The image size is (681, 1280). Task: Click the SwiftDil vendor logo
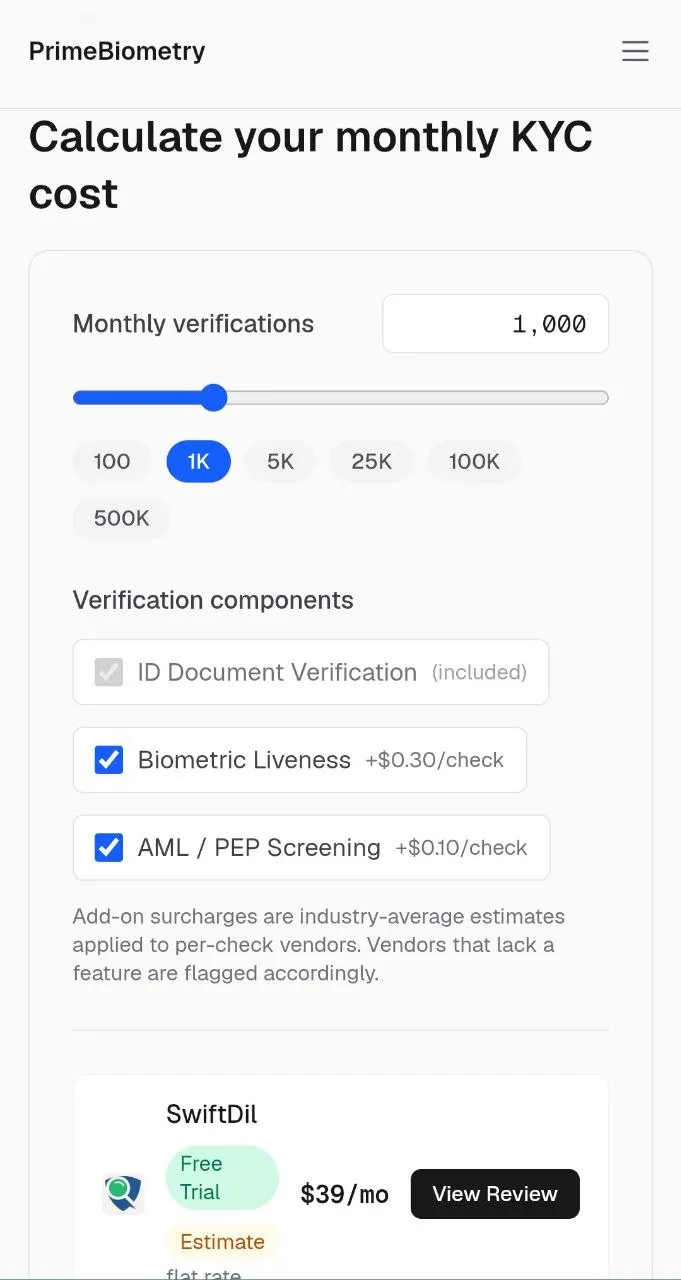point(123,1194)
